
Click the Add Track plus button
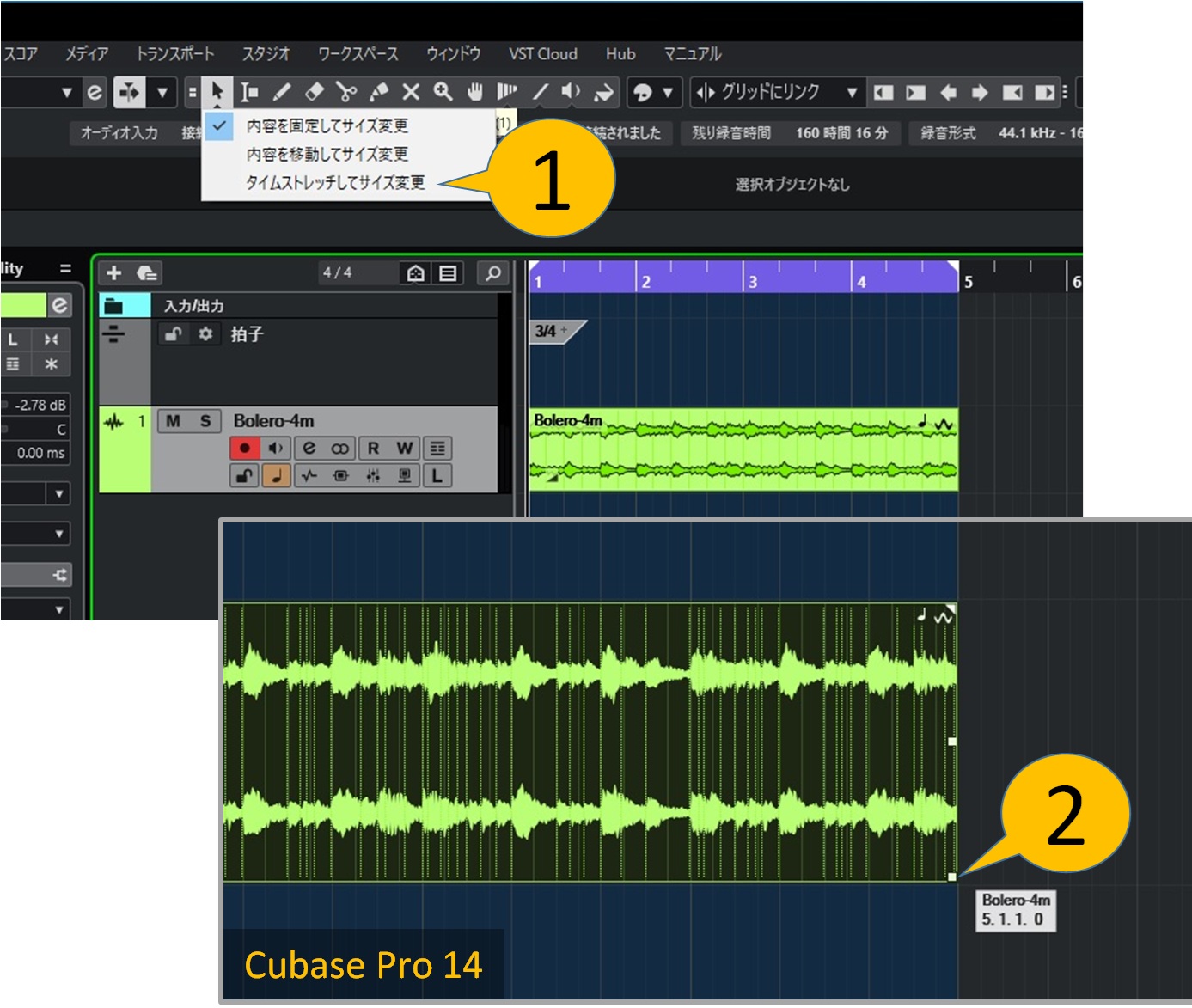[113, 273]
